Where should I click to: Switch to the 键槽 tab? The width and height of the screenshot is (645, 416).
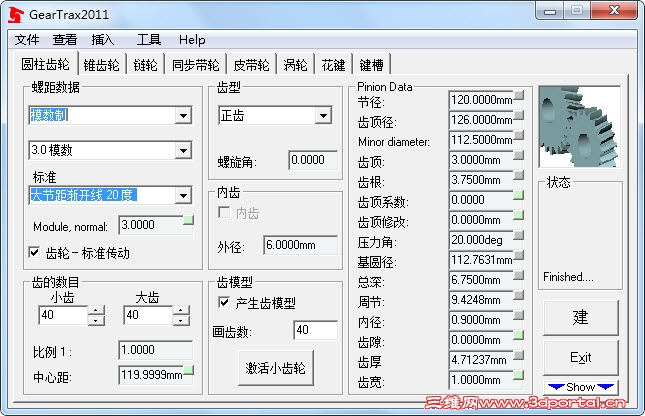371,65
